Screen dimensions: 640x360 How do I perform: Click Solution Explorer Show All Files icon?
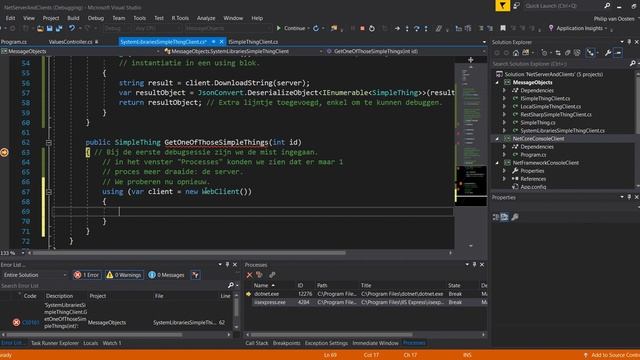[x=577, y=53]
